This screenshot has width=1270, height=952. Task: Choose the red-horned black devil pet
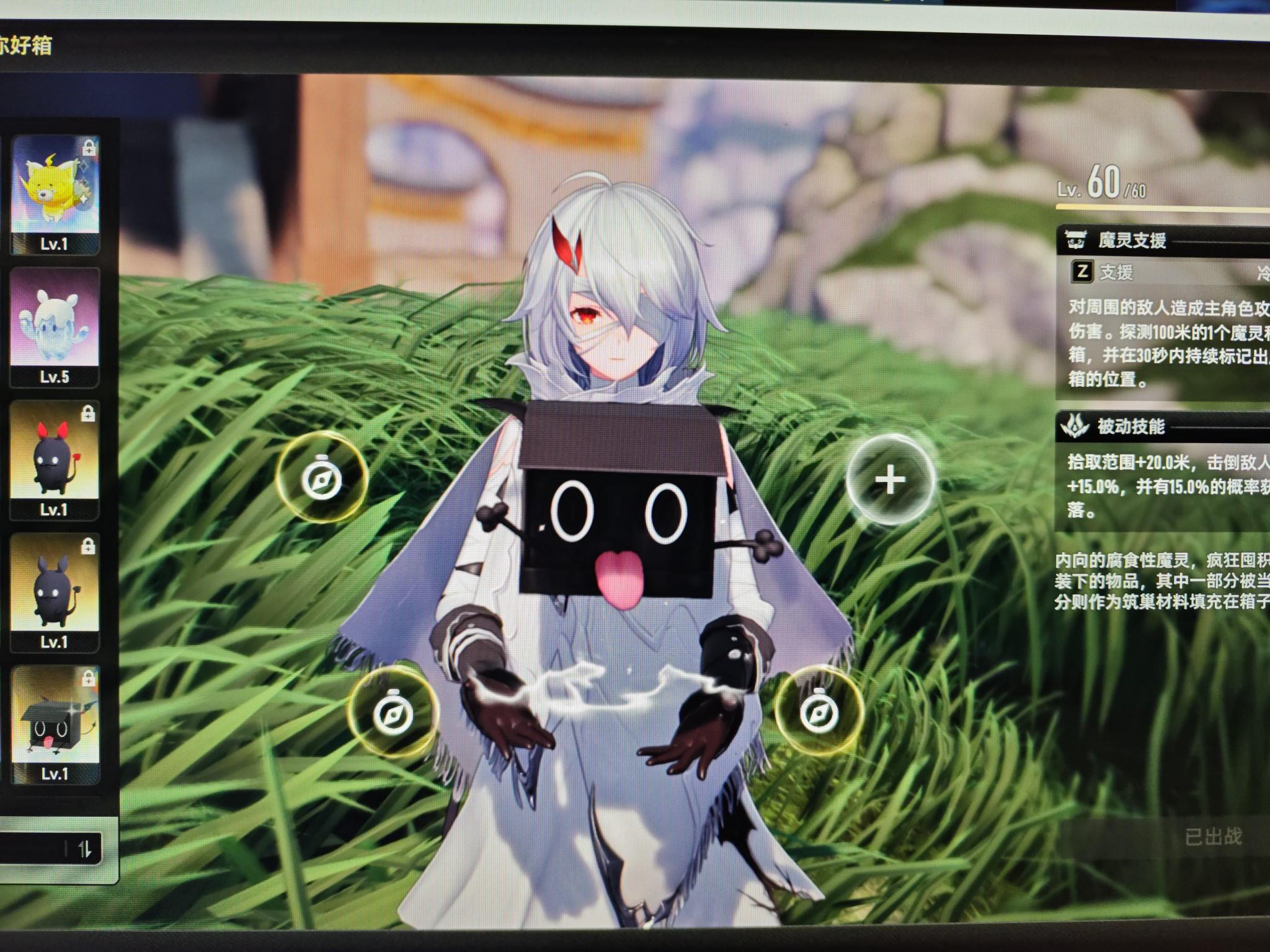pyautogui.click(x=55, y=456)
